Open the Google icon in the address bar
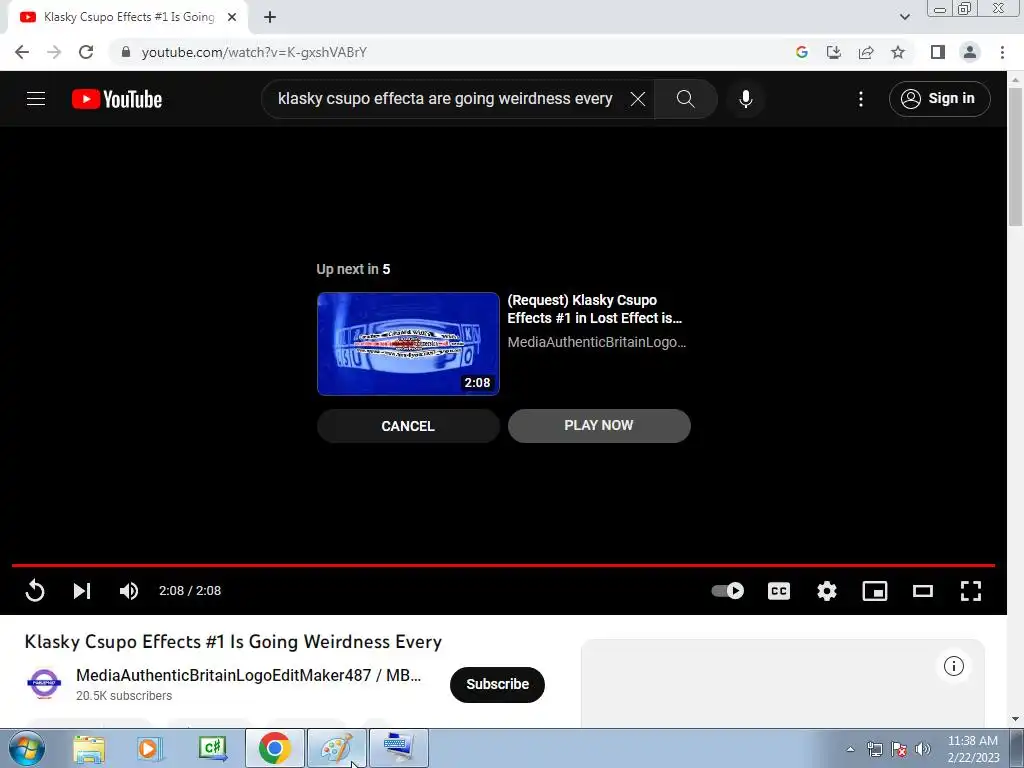The width and height of the screenshot is (1024, 768). click(802, 52)
